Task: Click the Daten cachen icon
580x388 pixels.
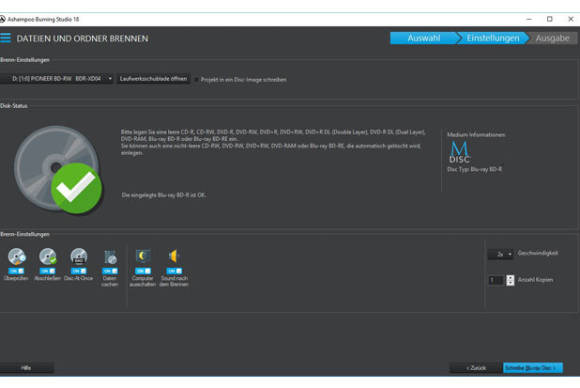Action: 110,257
